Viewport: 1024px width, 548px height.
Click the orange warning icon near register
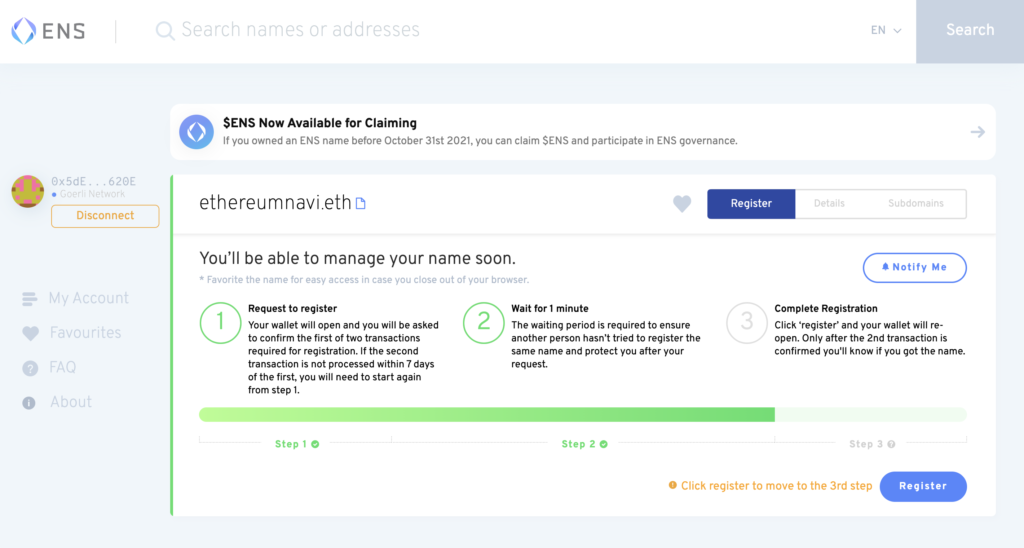673,485
